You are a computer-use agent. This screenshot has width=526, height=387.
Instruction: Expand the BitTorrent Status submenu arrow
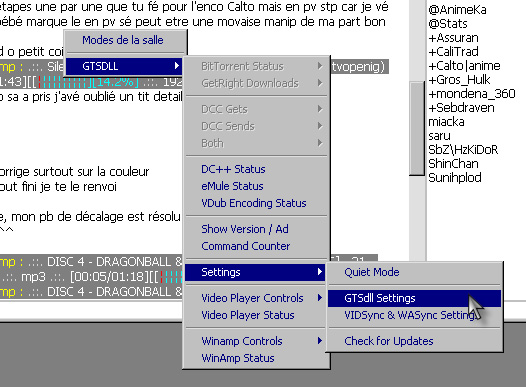[320, 66]
